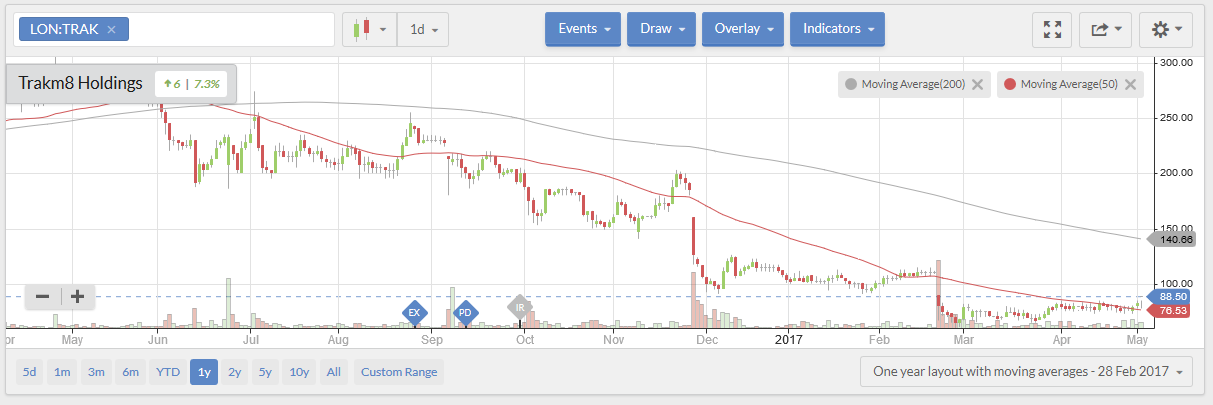Viewport: 1213px width, 405px height.
Task: Click the grey Moving Average(200) color dot
Action: click(x=852, y=85)
